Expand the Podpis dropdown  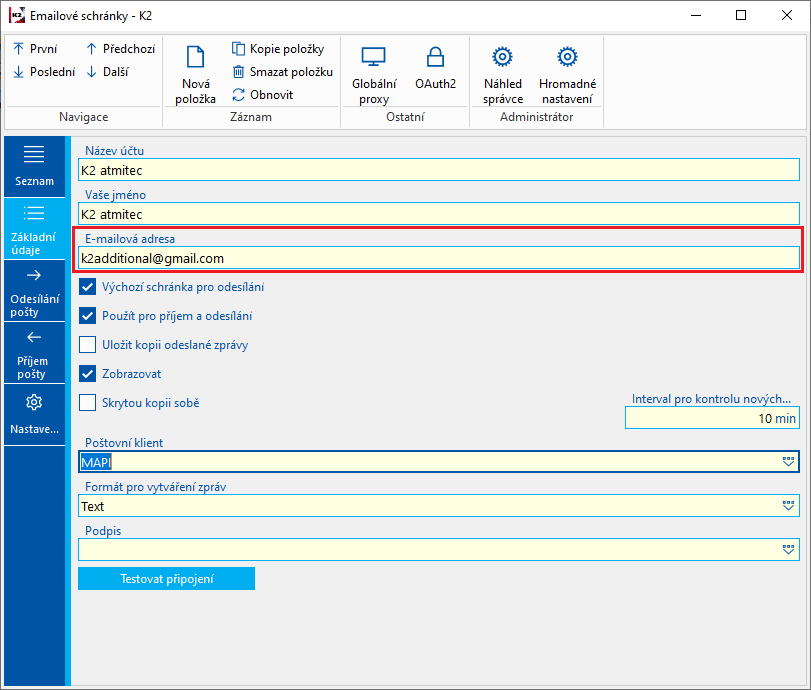tap(789, 550)
